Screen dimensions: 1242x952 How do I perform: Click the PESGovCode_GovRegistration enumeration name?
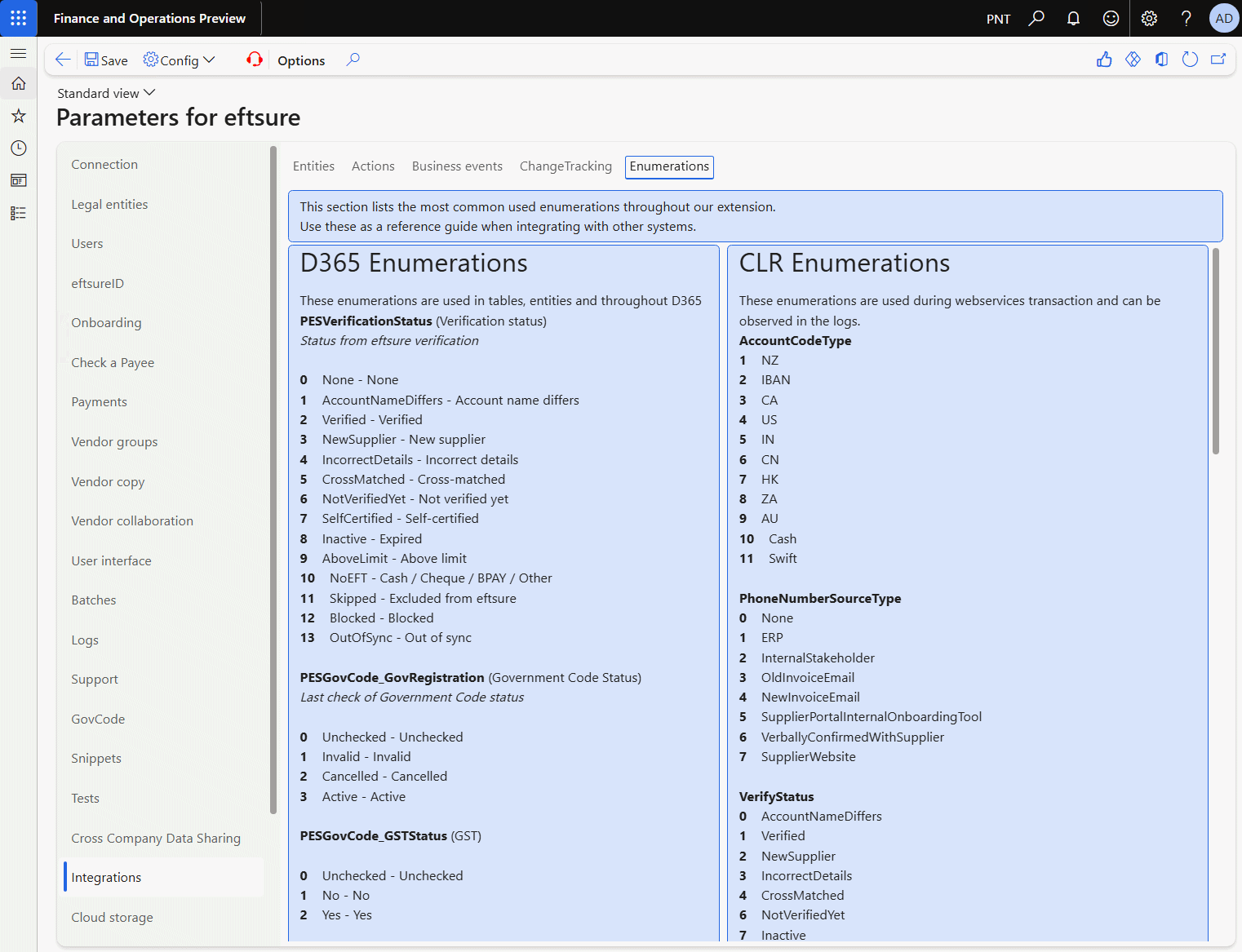(x=392, y=678)
